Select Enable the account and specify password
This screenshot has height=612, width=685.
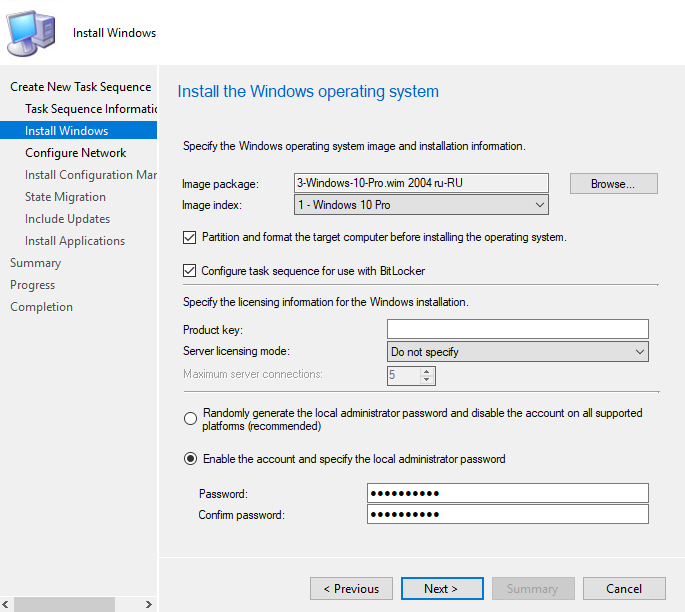[190, 459]
